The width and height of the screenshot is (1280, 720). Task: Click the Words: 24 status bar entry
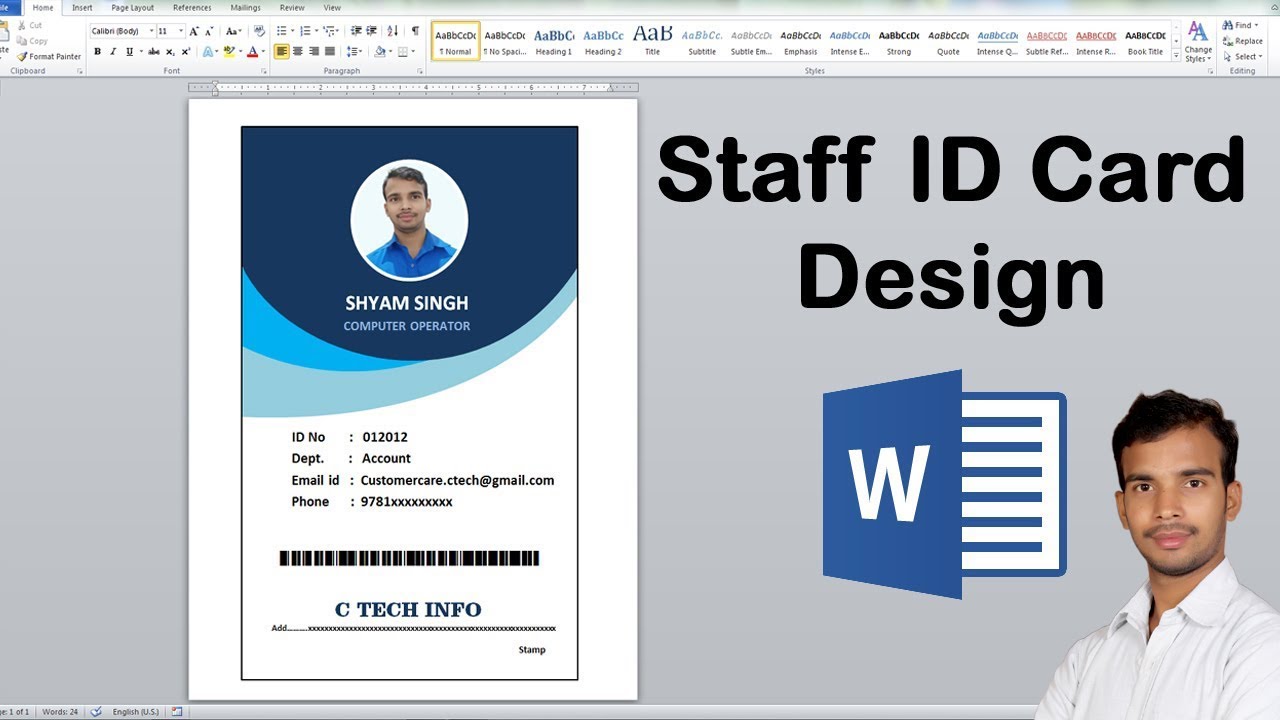pyautogui.click(x=60, y=712)
